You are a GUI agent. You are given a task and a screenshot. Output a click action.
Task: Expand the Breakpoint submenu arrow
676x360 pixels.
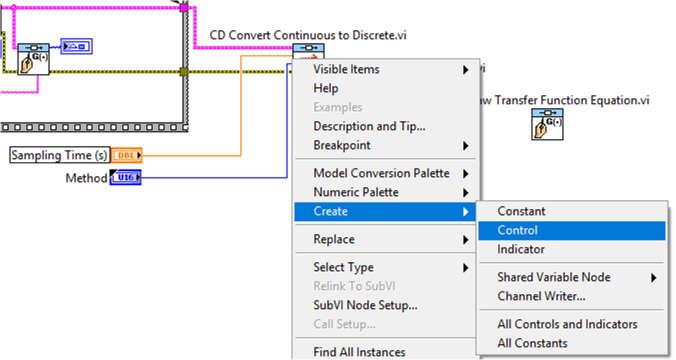pos(466,145)
